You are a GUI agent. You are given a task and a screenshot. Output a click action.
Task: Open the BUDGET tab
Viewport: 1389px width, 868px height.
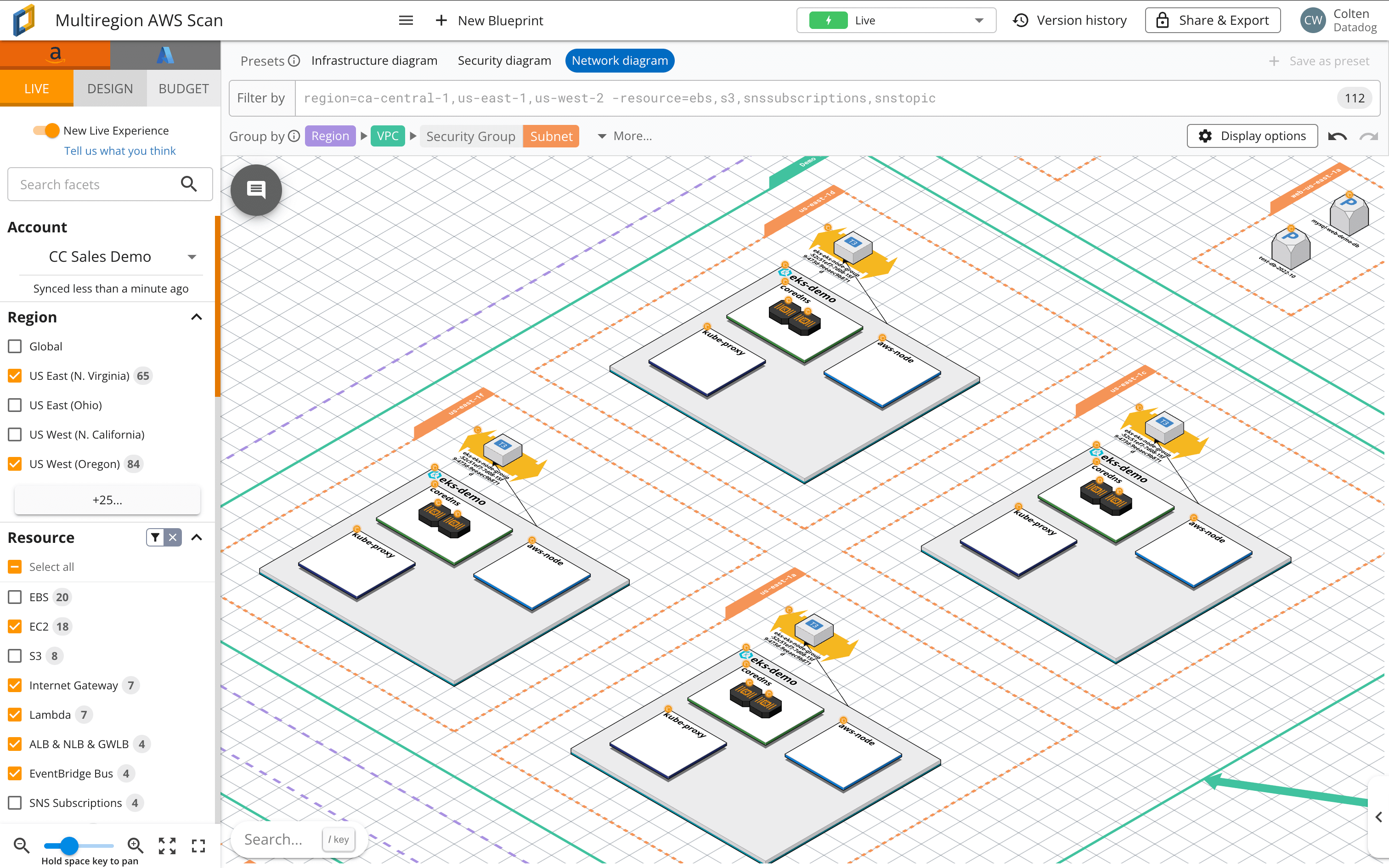pyautogui.click(x=183, y=88)
